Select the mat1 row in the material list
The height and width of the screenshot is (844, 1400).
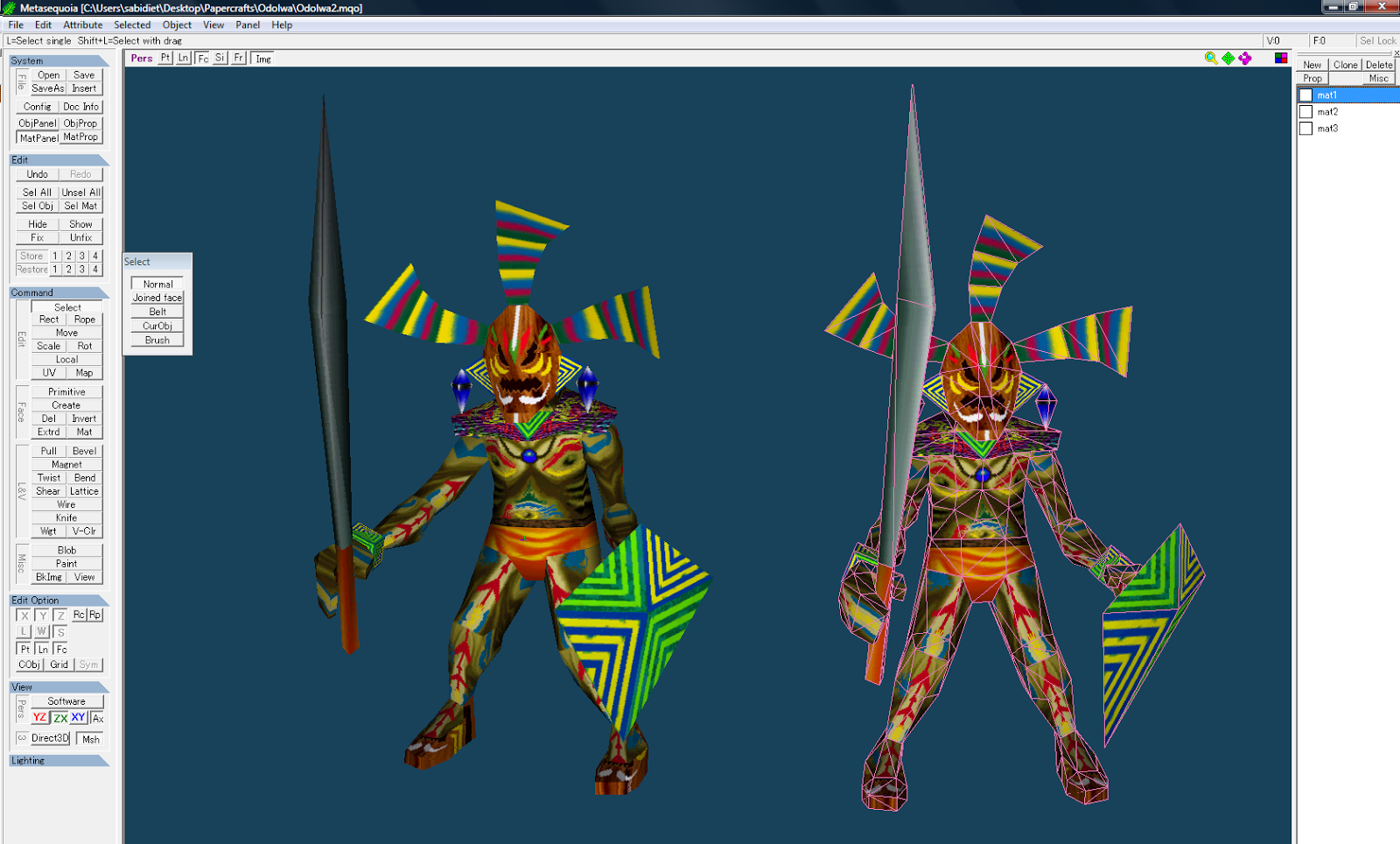pos(1347,95)
